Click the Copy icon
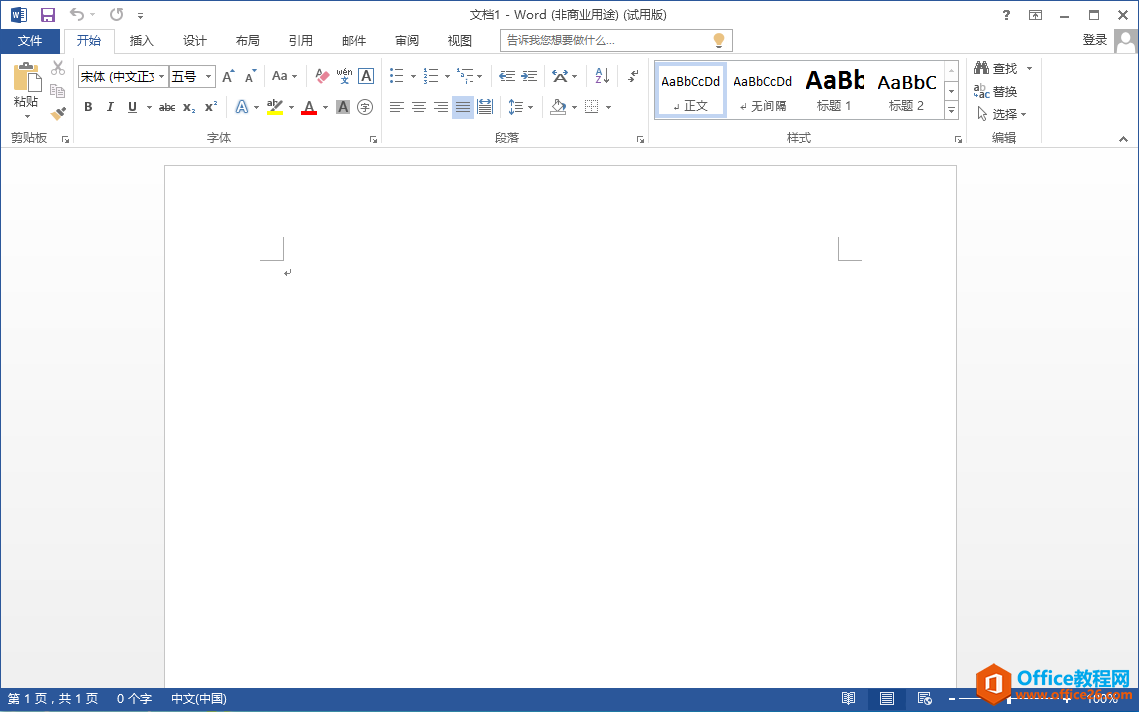The width and height of the screenshot is (1139, 712). pyautogui.click(x=58, y=91)
